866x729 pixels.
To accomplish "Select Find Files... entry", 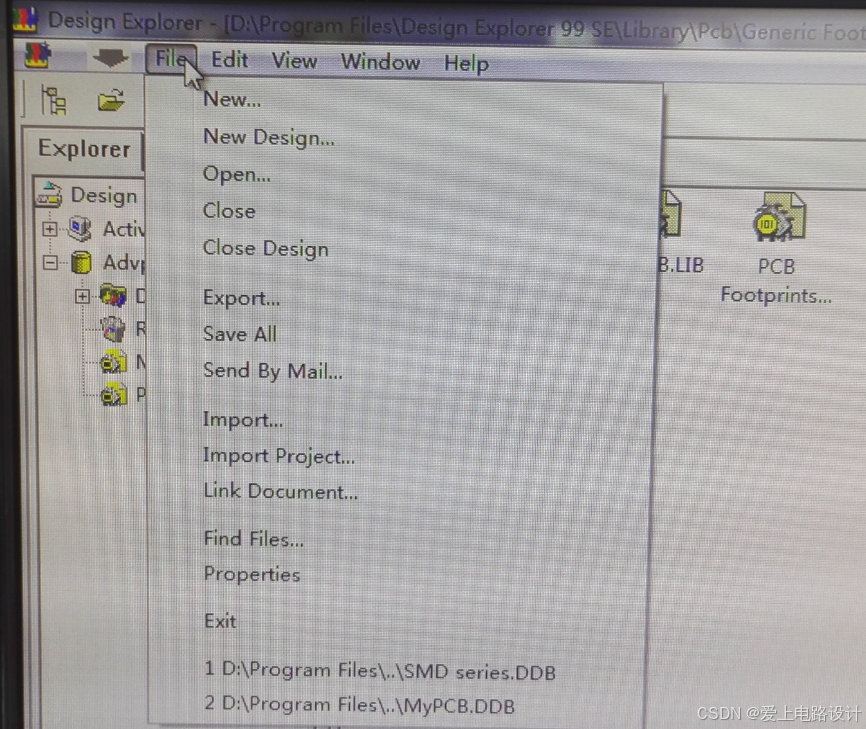I will (254, 538).
